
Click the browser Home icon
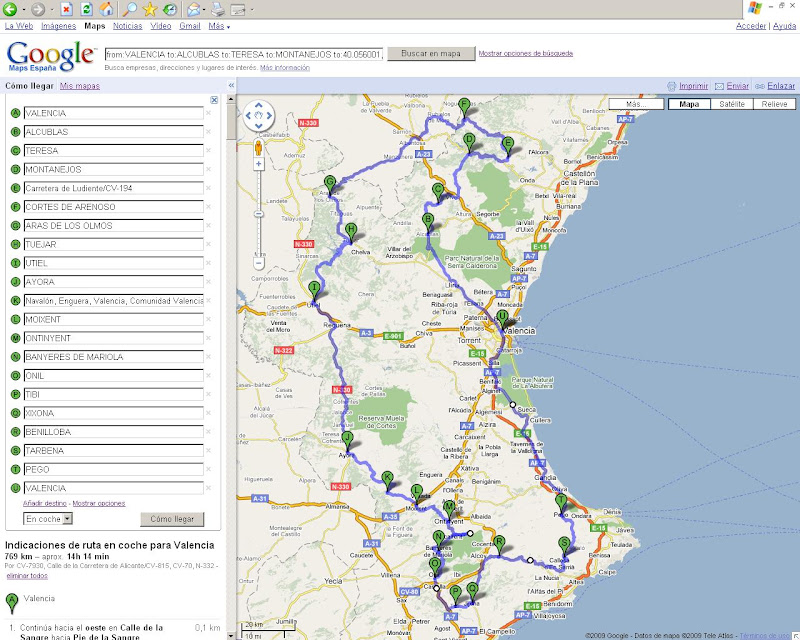(x=106, y=9)
